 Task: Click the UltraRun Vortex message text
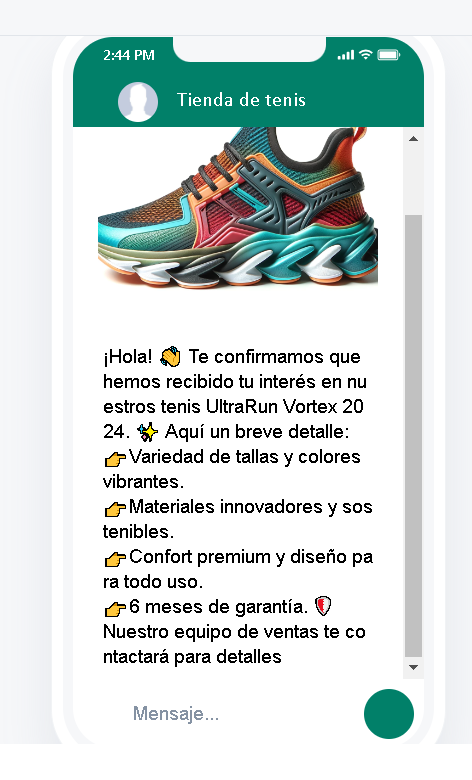point(238,506)
